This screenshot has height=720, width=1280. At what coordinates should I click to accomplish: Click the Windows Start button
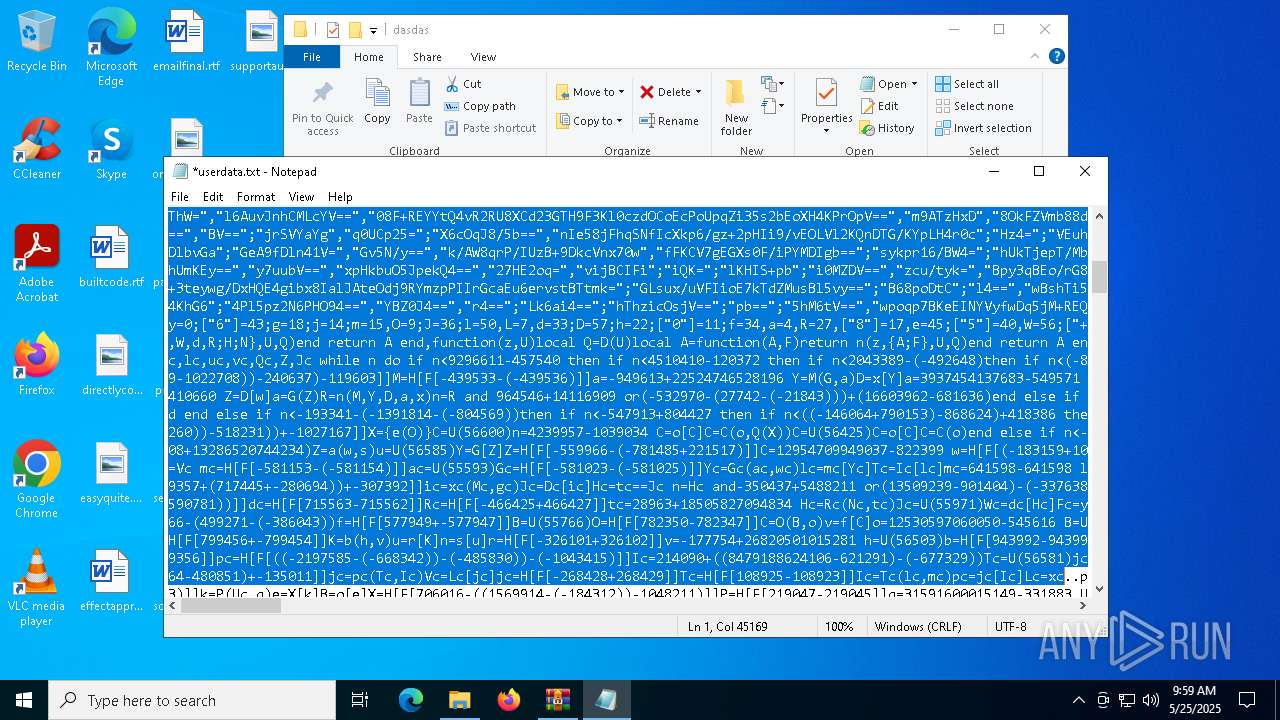pos(24,700)
